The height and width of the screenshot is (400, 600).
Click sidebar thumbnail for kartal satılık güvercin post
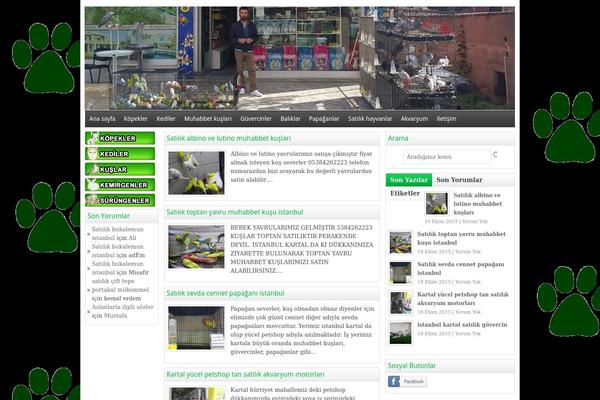click(400, 333)
